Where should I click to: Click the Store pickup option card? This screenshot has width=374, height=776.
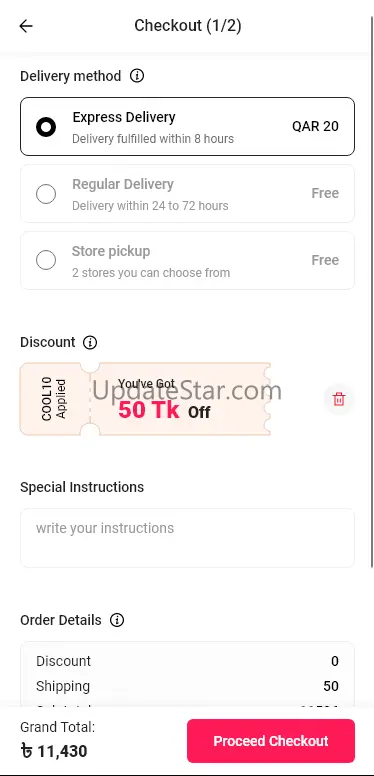pos(187,260)
